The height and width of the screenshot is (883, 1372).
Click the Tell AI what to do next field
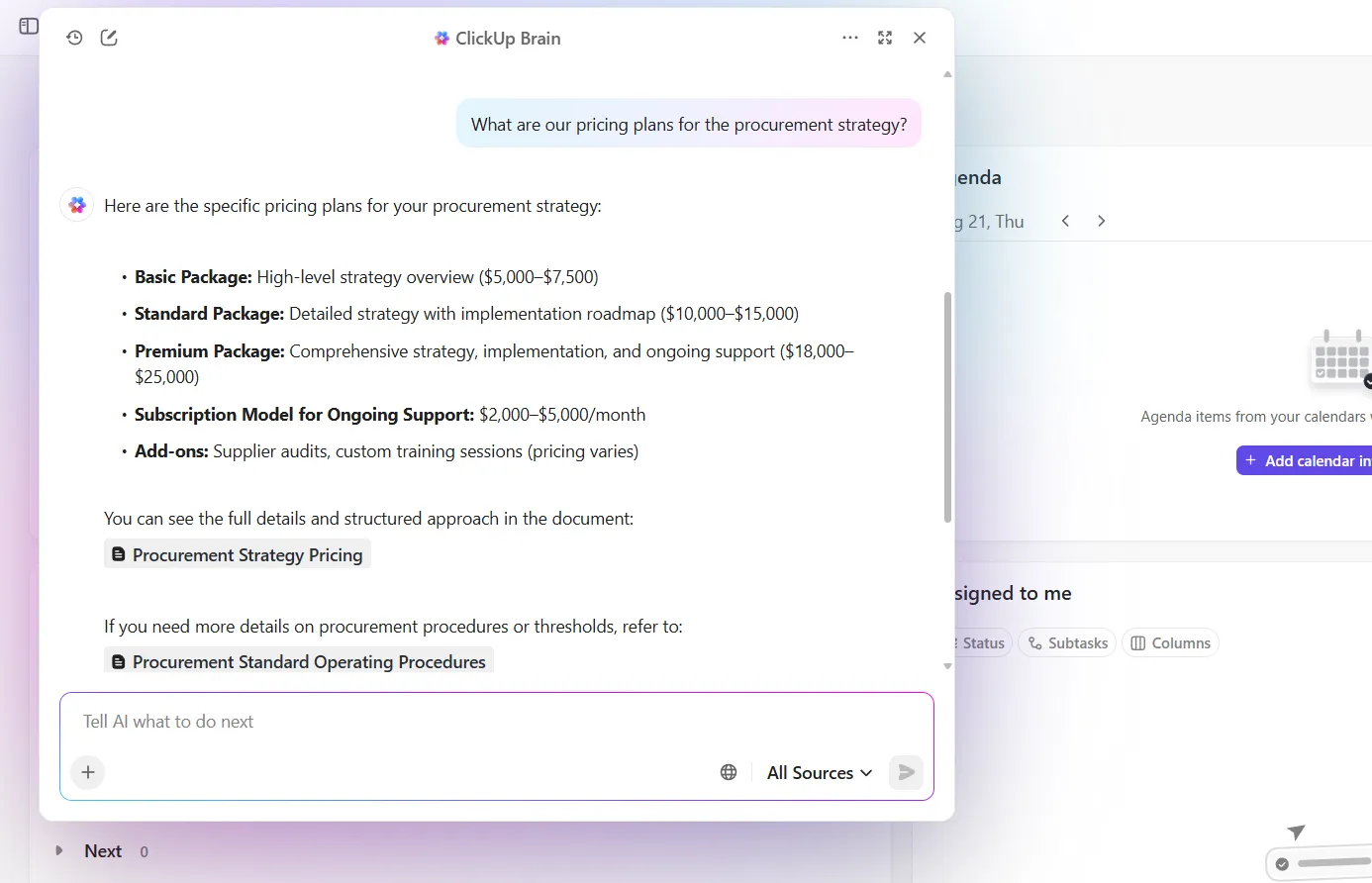(x=497, y=722)
